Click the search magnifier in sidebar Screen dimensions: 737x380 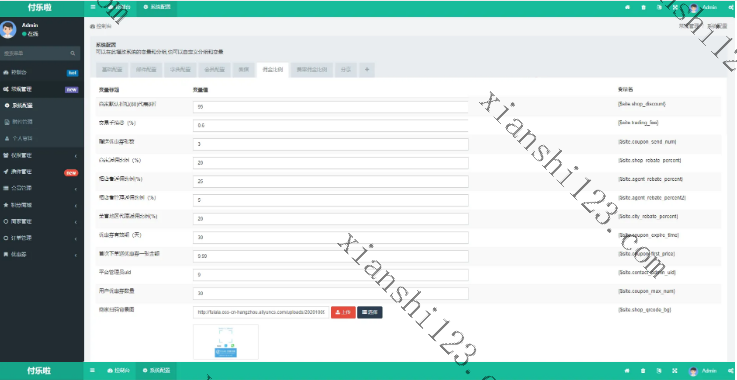(73, 54)
